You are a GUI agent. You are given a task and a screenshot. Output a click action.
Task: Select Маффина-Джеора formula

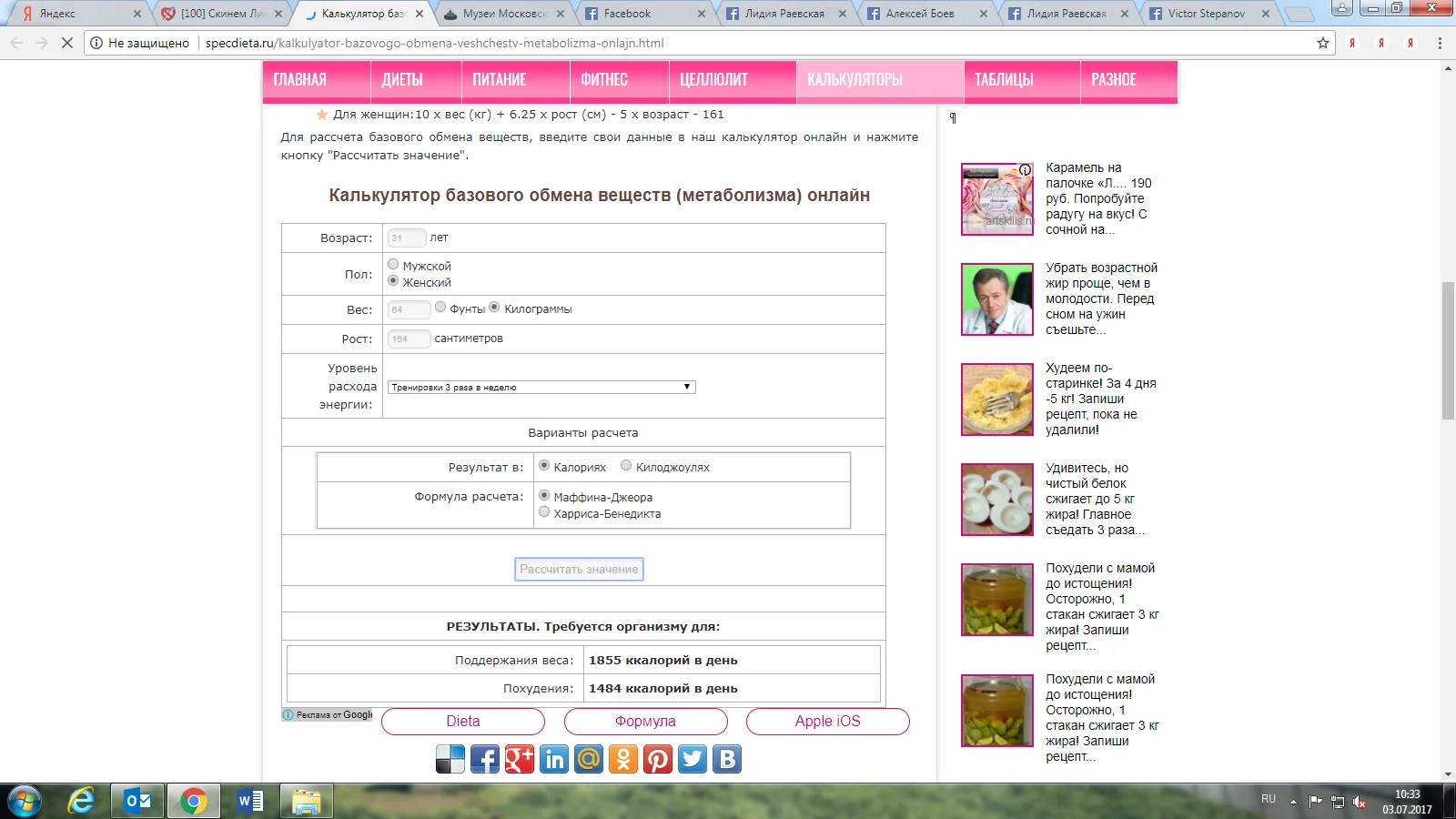point(544,495)
